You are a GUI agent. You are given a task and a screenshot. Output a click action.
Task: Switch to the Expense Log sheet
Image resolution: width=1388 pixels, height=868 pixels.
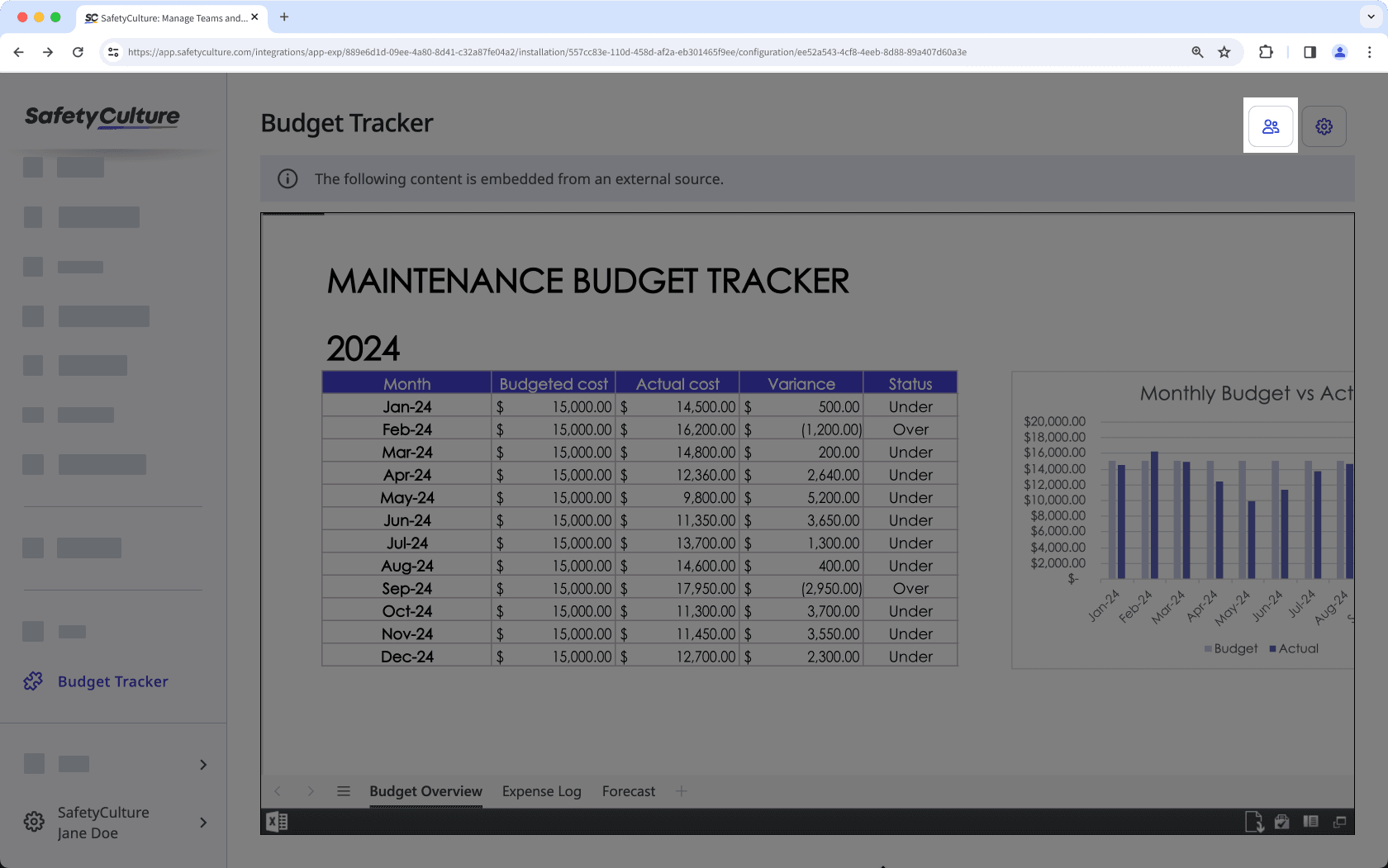[x=541, y=791]
